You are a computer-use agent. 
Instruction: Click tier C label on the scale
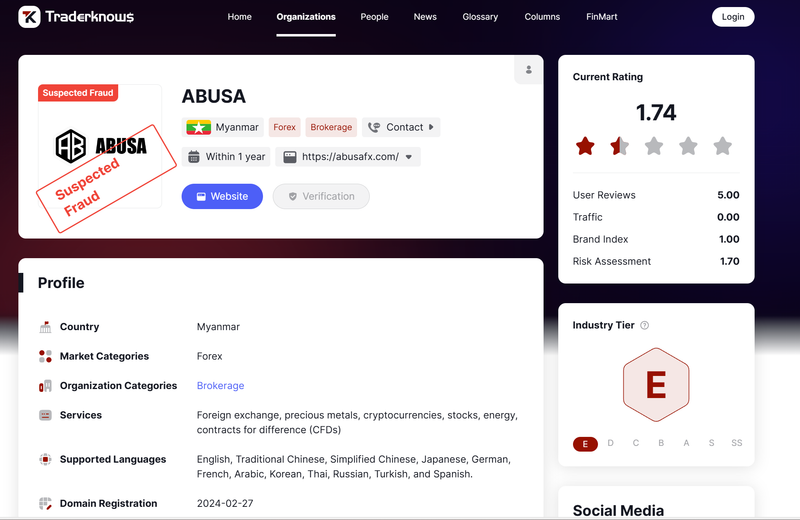click(636, 443)
